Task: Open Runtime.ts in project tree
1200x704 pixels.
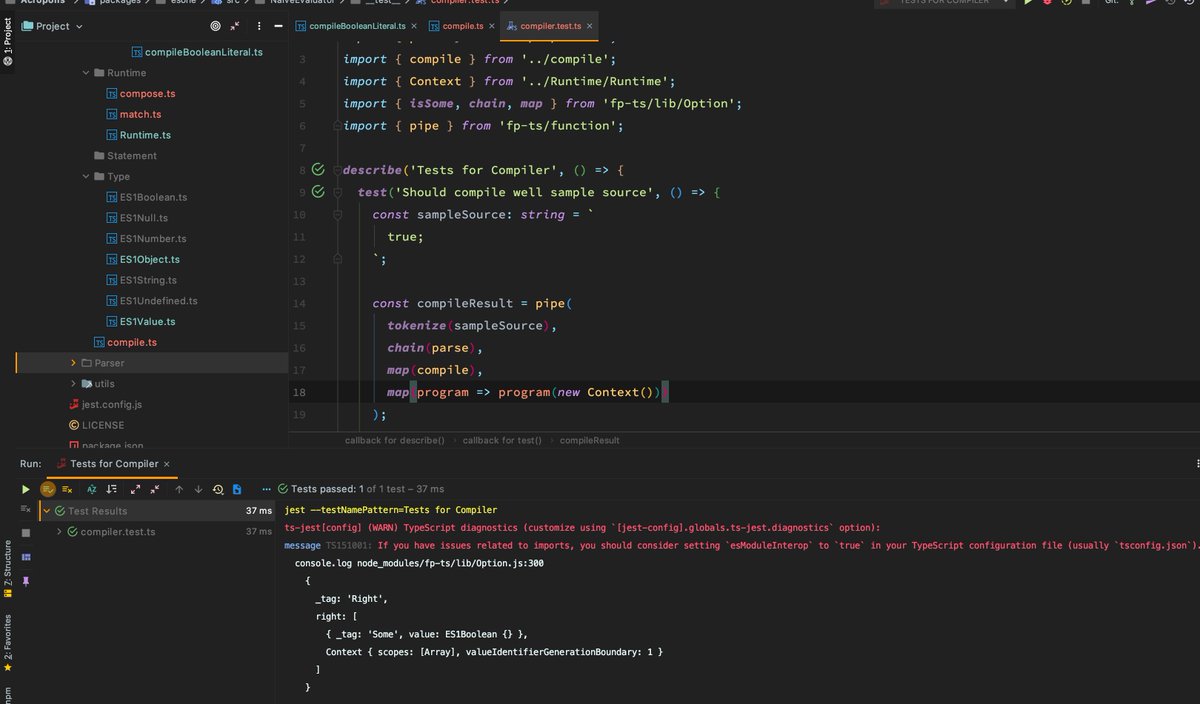Action: tap(138, 135)
